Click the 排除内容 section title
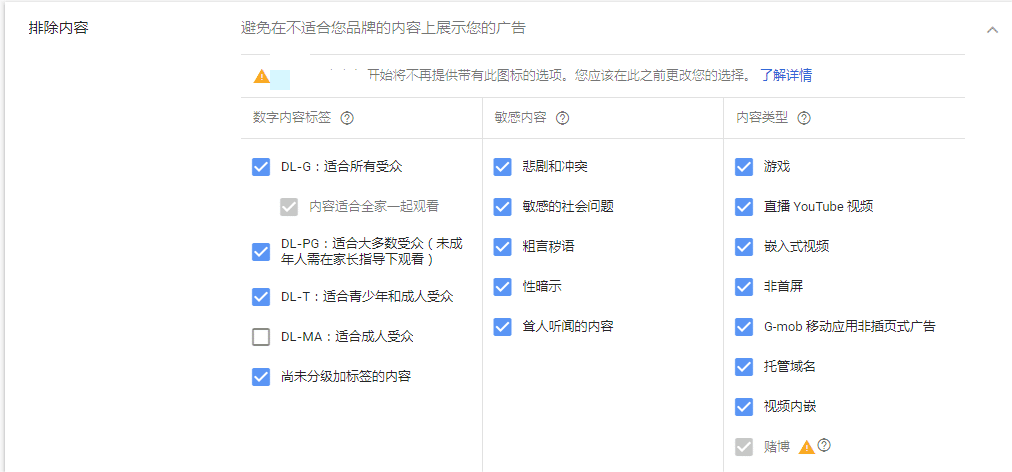 [x=58, y=28]
